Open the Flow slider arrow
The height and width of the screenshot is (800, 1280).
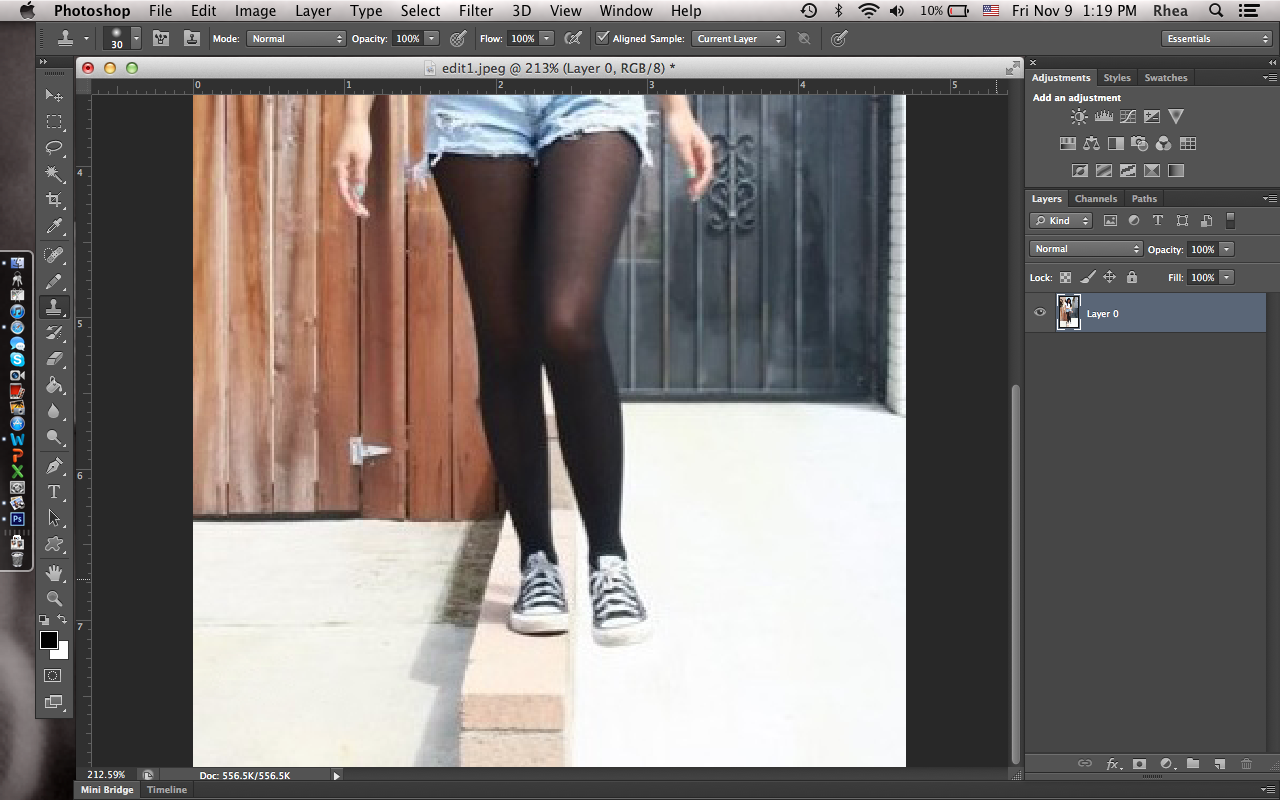[547, 39]
